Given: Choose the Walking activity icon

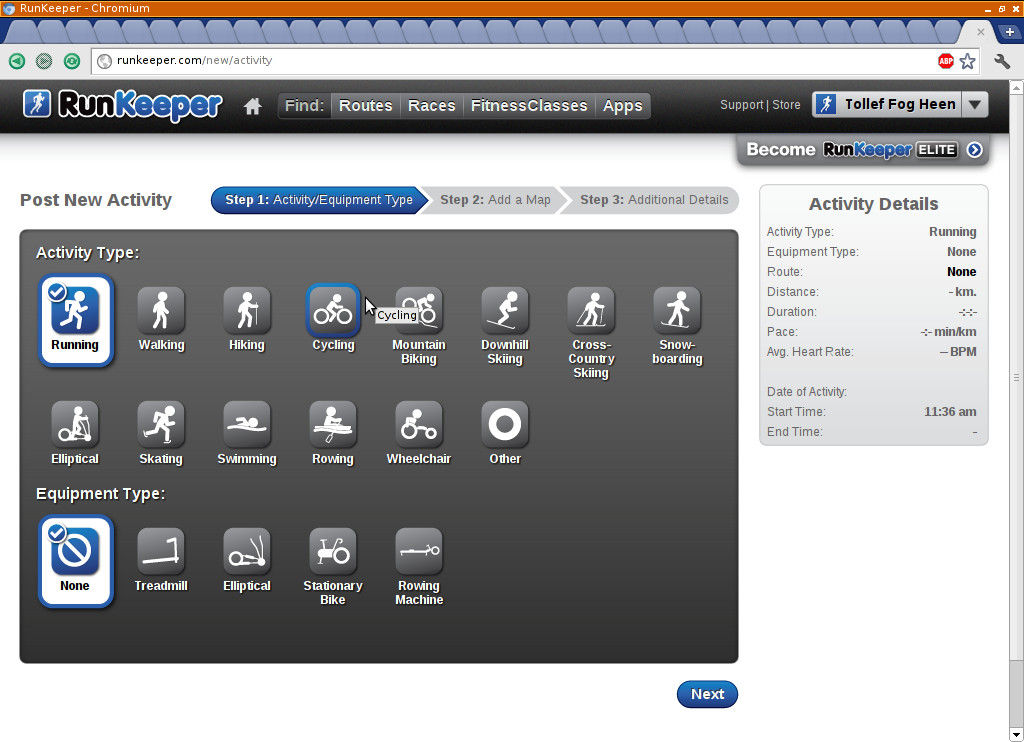Looking at the screenshot, I should pos(161,310).
